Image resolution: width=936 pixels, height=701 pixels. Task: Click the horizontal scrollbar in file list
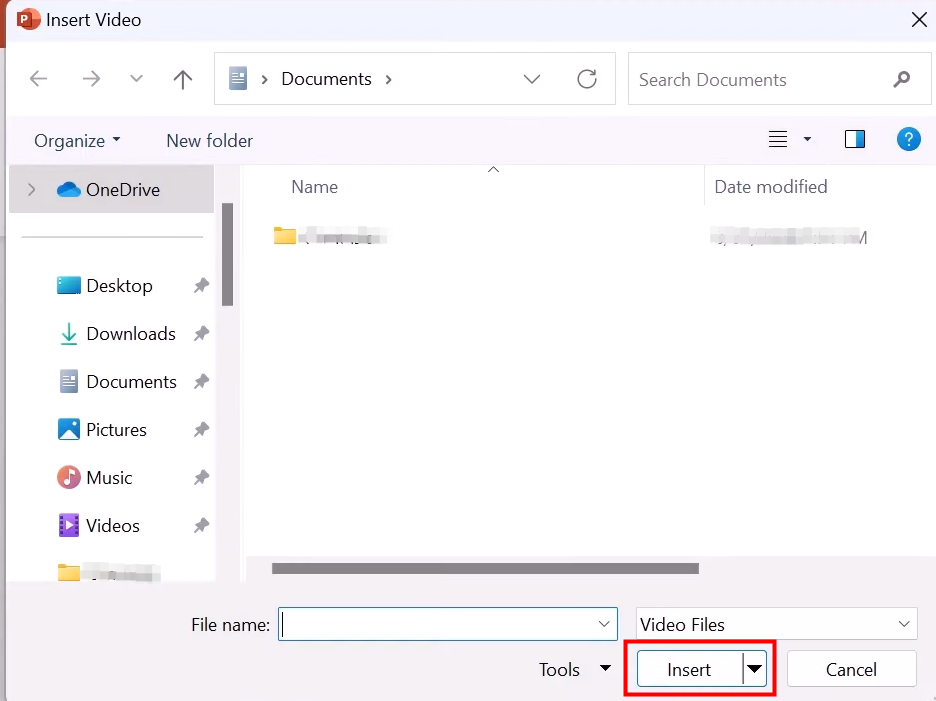485,569
